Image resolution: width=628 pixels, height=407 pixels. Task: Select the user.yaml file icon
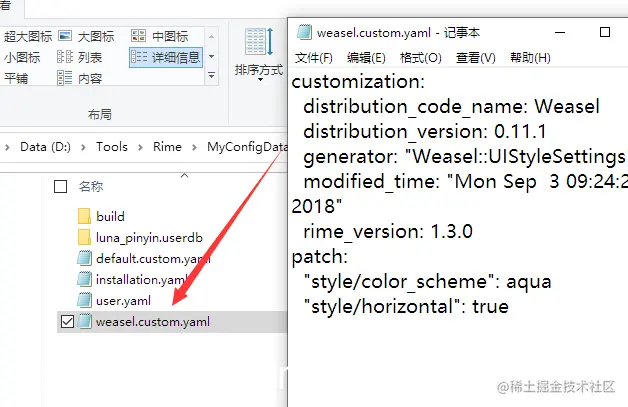pos(84,300)
